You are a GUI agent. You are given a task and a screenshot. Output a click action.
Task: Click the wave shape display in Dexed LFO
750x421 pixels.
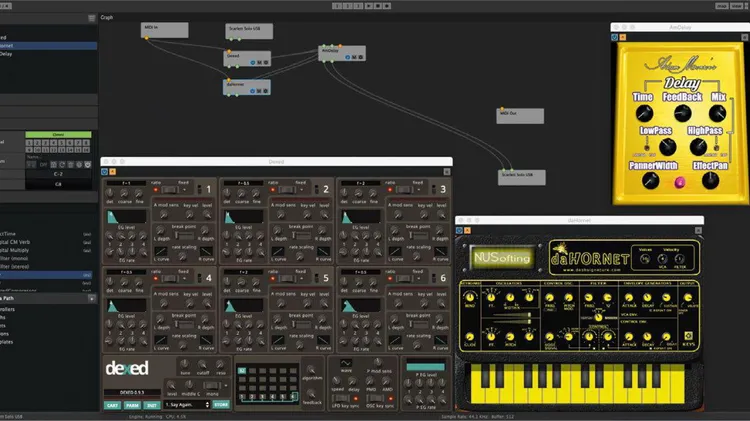[346, 363]
